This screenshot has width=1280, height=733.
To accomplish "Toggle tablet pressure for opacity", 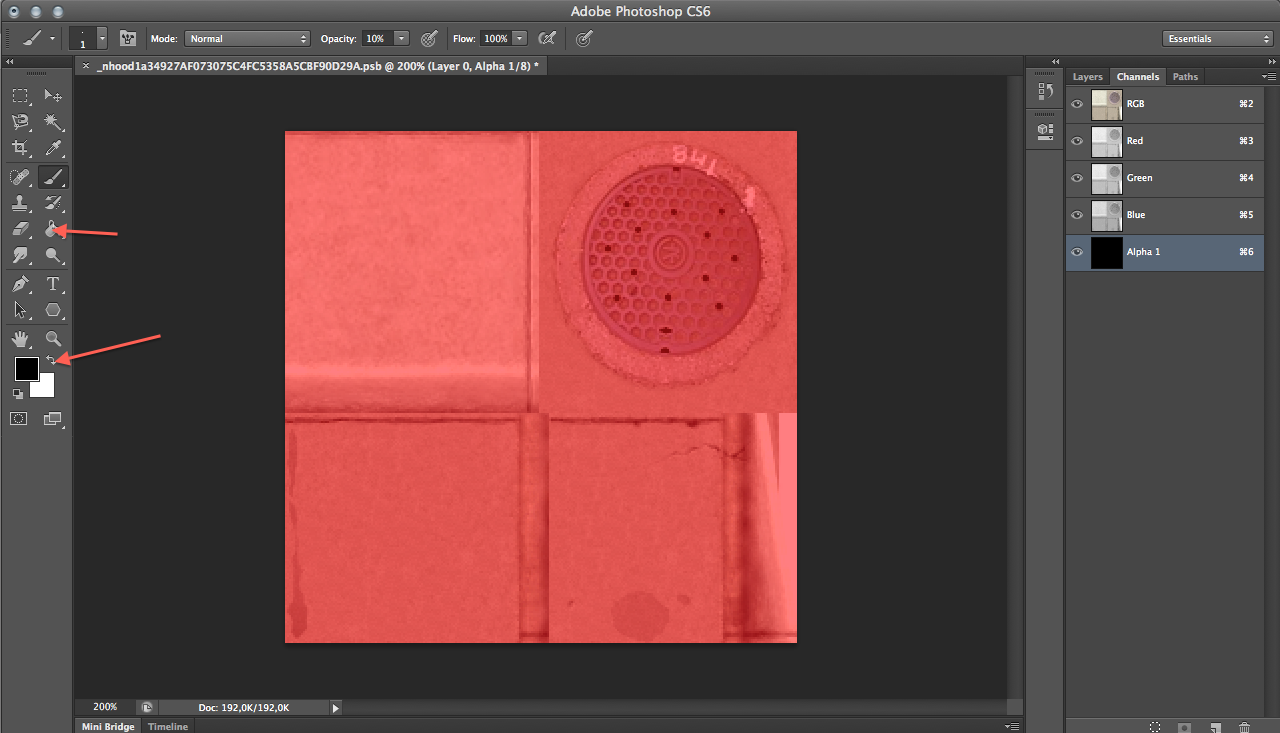I will pos(429,38).
